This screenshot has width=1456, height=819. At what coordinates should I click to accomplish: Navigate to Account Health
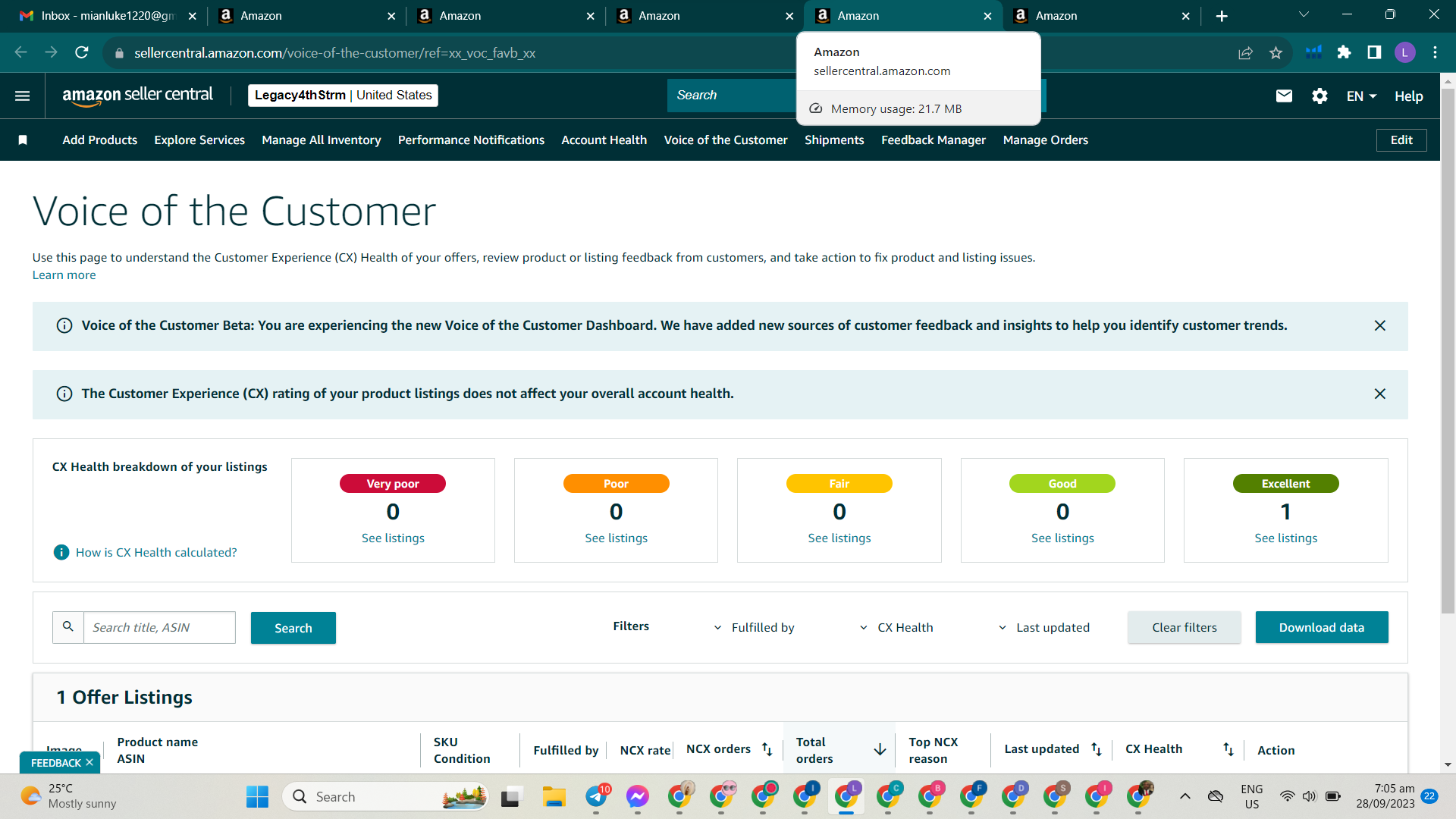(604, 140)
